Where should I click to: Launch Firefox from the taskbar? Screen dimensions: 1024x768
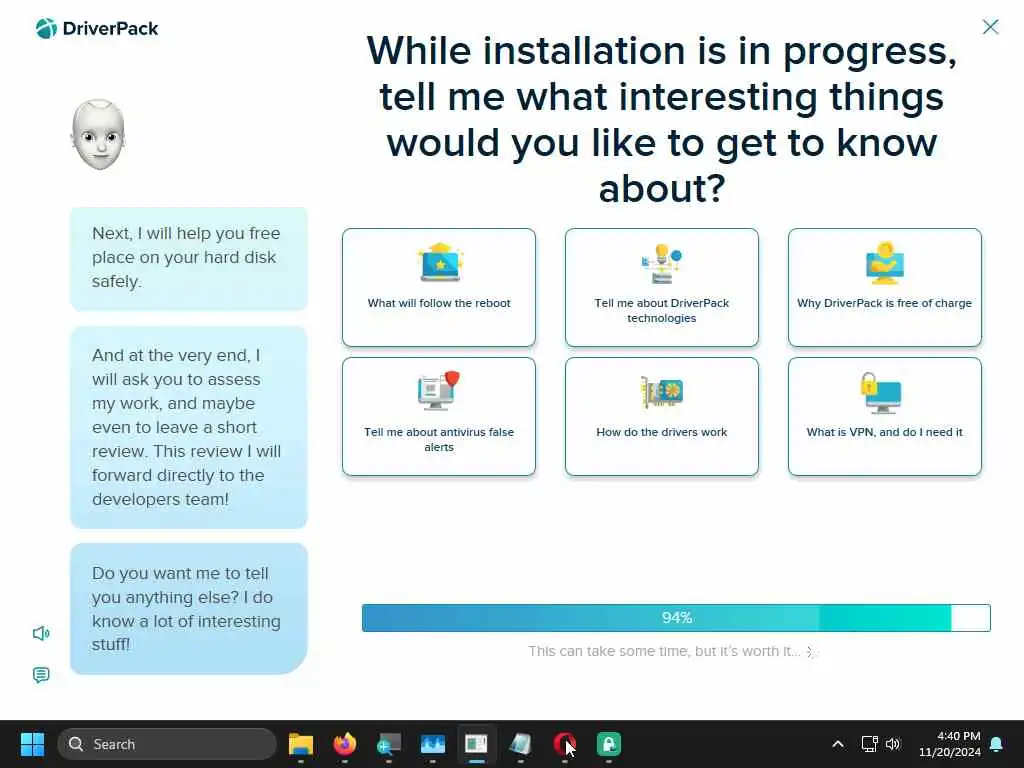[345, 744]
